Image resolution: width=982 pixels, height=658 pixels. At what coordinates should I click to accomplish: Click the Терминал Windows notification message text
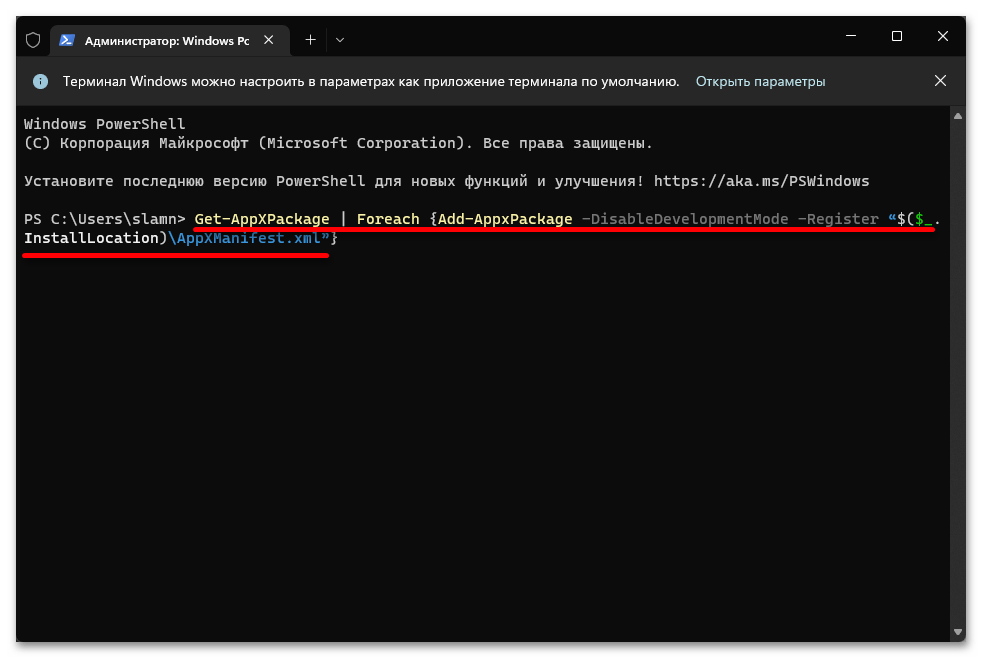pos(371,81)
